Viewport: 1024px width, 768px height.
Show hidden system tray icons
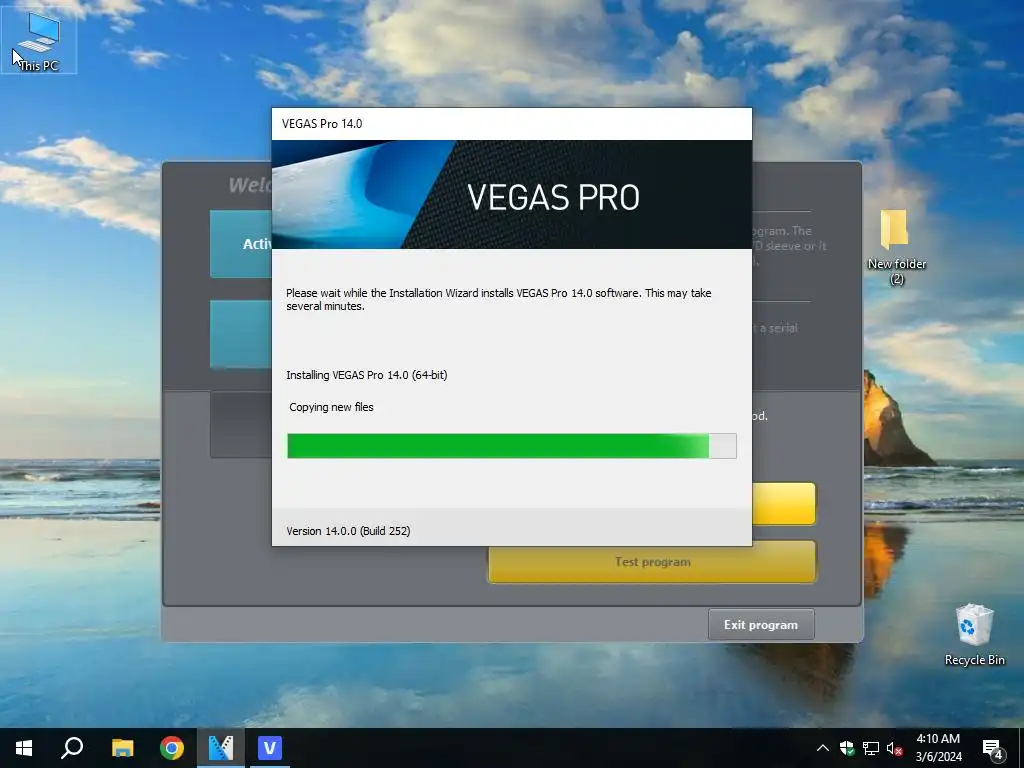tap(823, 748)
